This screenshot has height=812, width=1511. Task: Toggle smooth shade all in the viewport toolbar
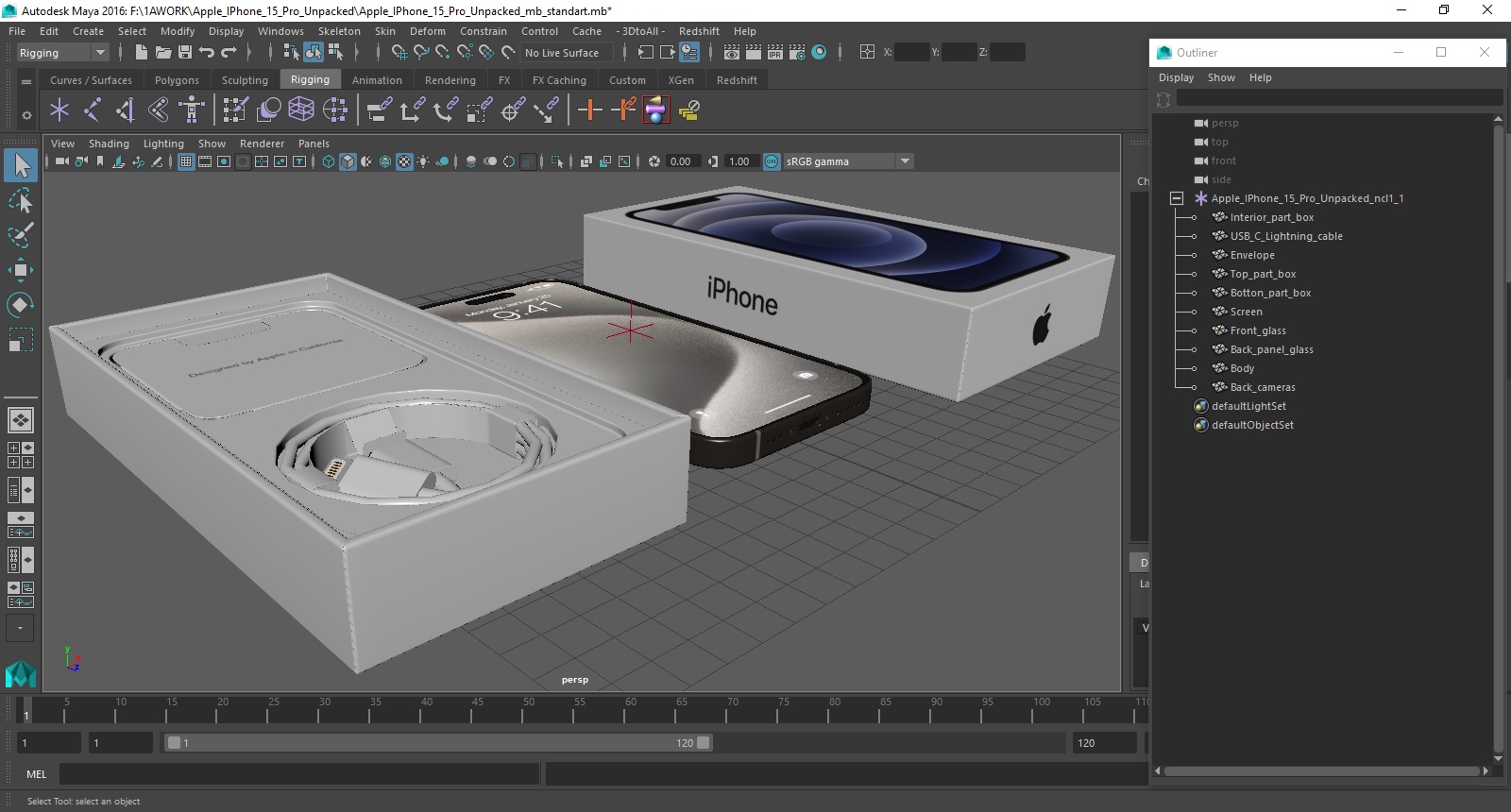tap(348, 161)
